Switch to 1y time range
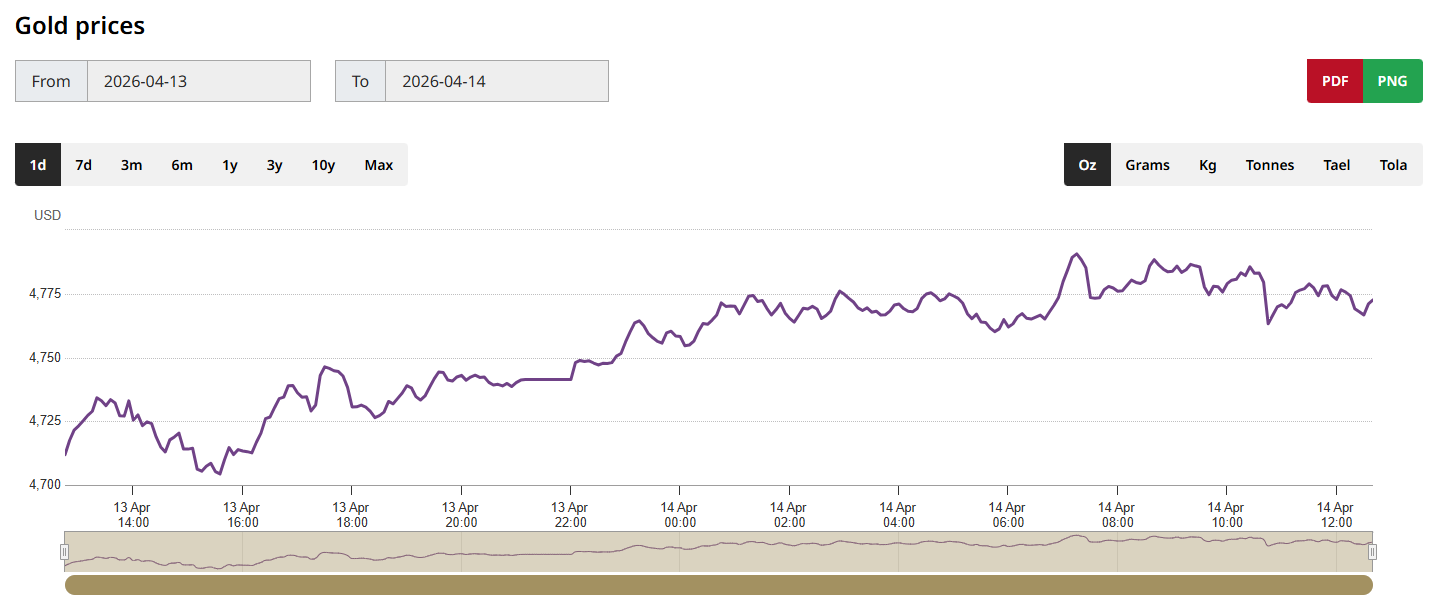Image resolution: width=1443 pixels, height=608 pixels. point(230,165)
